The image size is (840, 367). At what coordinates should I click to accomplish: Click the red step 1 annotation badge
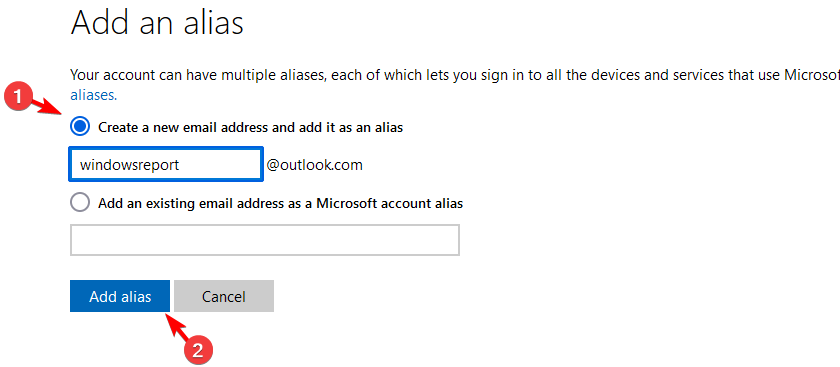click(x=17, y=99)
